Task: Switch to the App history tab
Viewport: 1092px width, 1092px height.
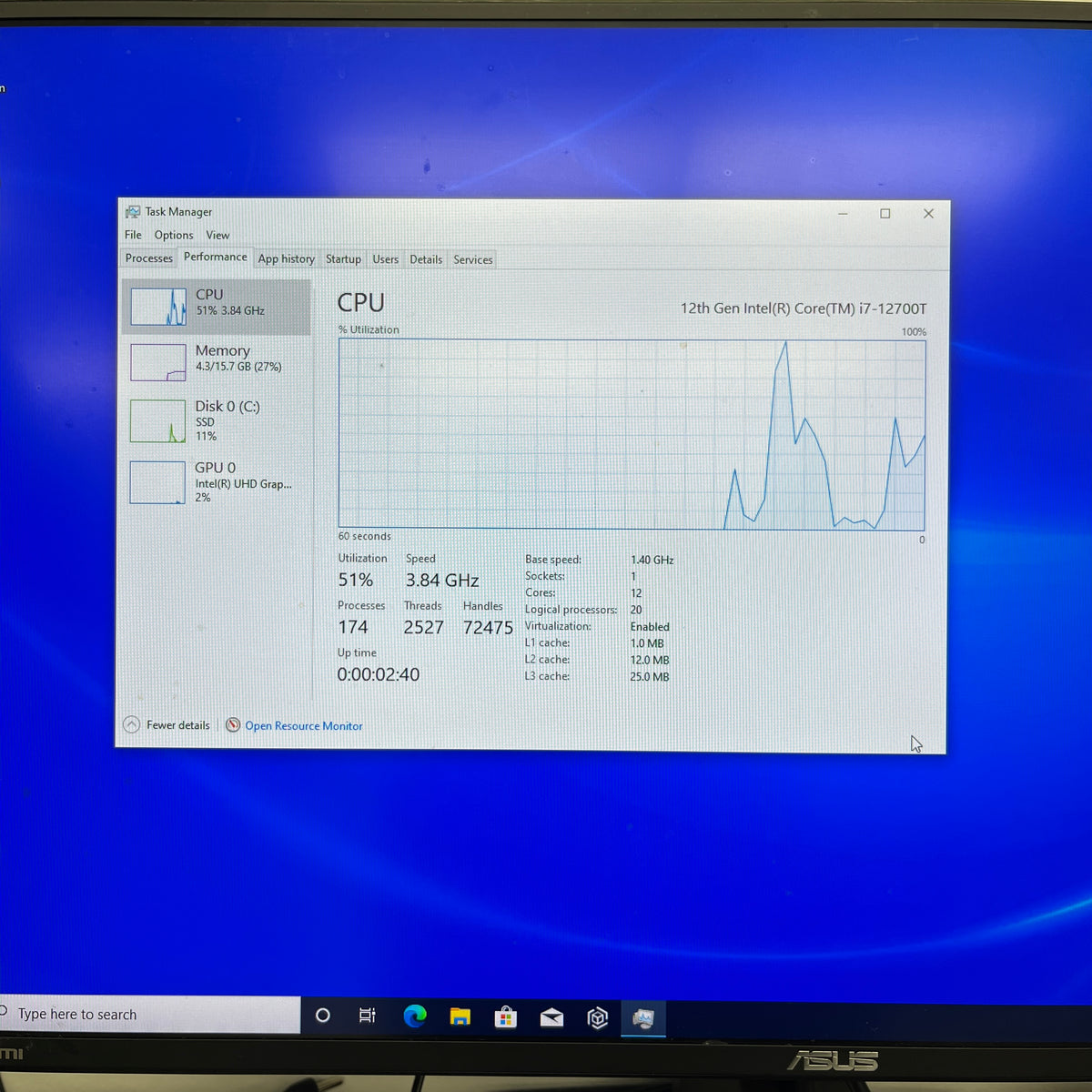Action: 286,258
